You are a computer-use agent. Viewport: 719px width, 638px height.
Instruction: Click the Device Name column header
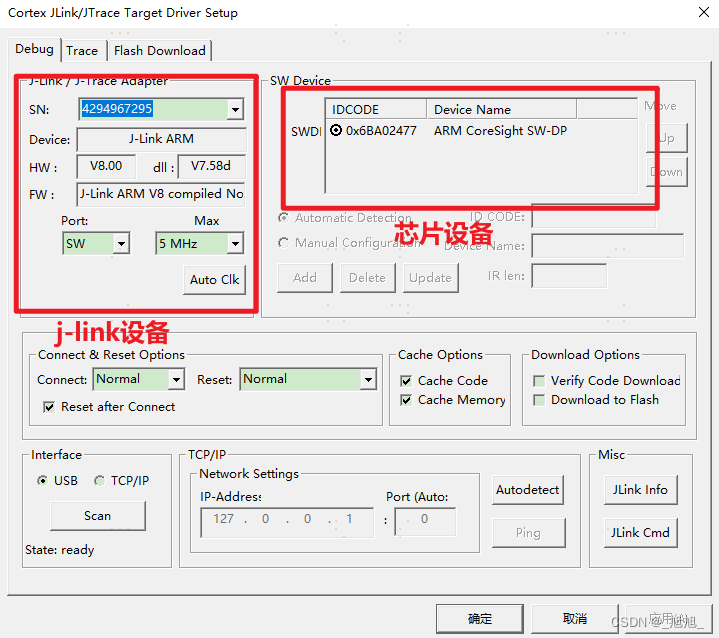pyautogui.click(x=502, y=110)
